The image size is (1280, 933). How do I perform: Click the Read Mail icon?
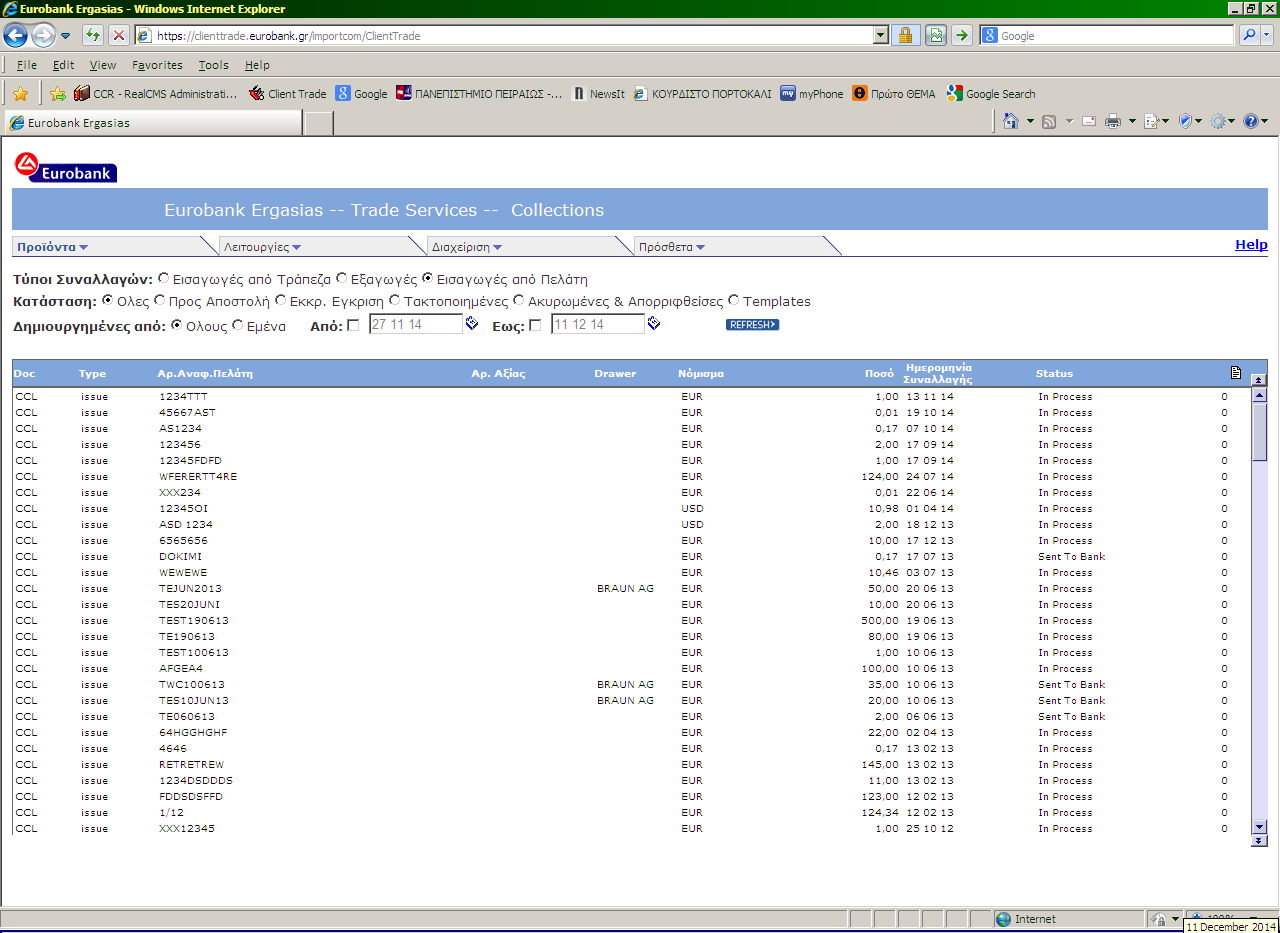point(1088,121)
